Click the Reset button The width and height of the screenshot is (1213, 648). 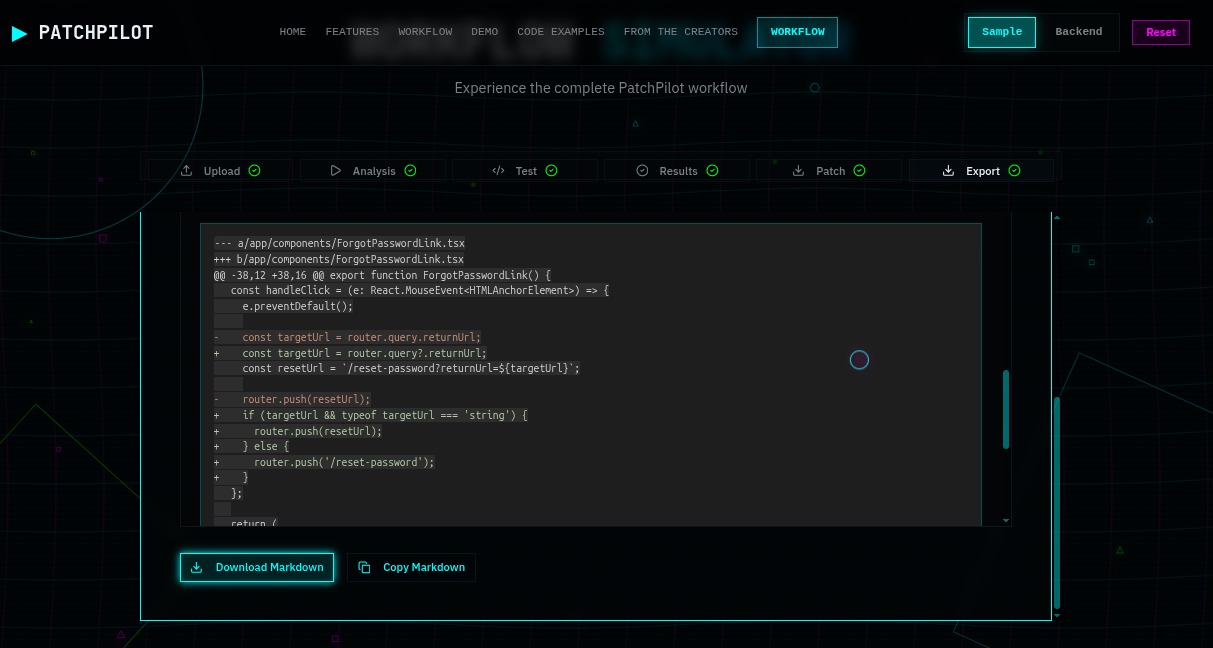click(1161, 32)
